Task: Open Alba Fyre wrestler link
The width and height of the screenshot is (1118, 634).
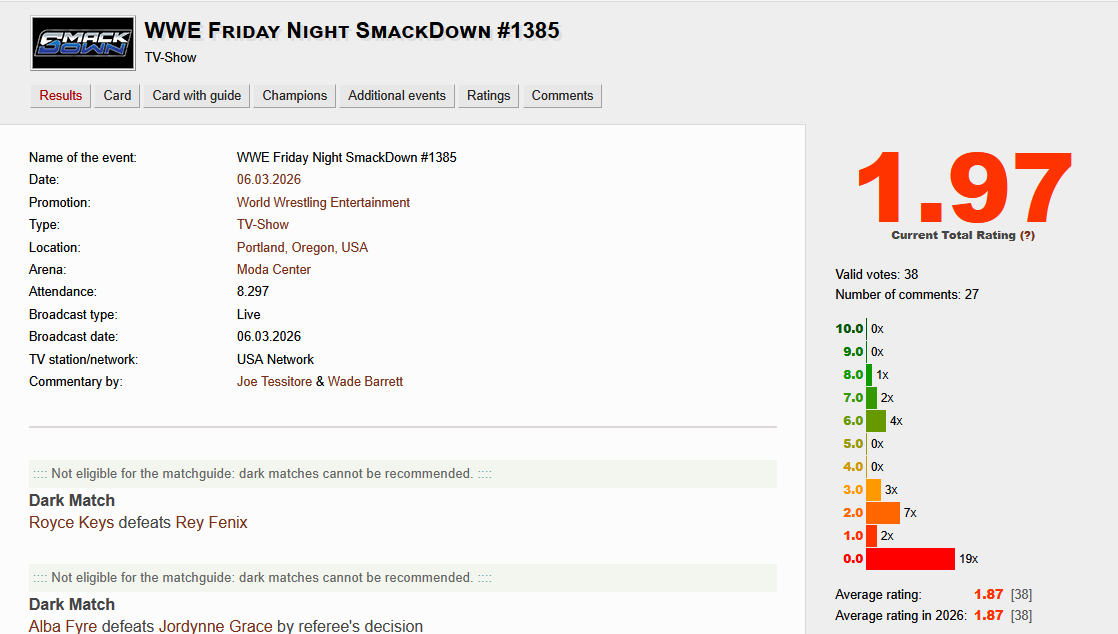Action: [63, 626]
